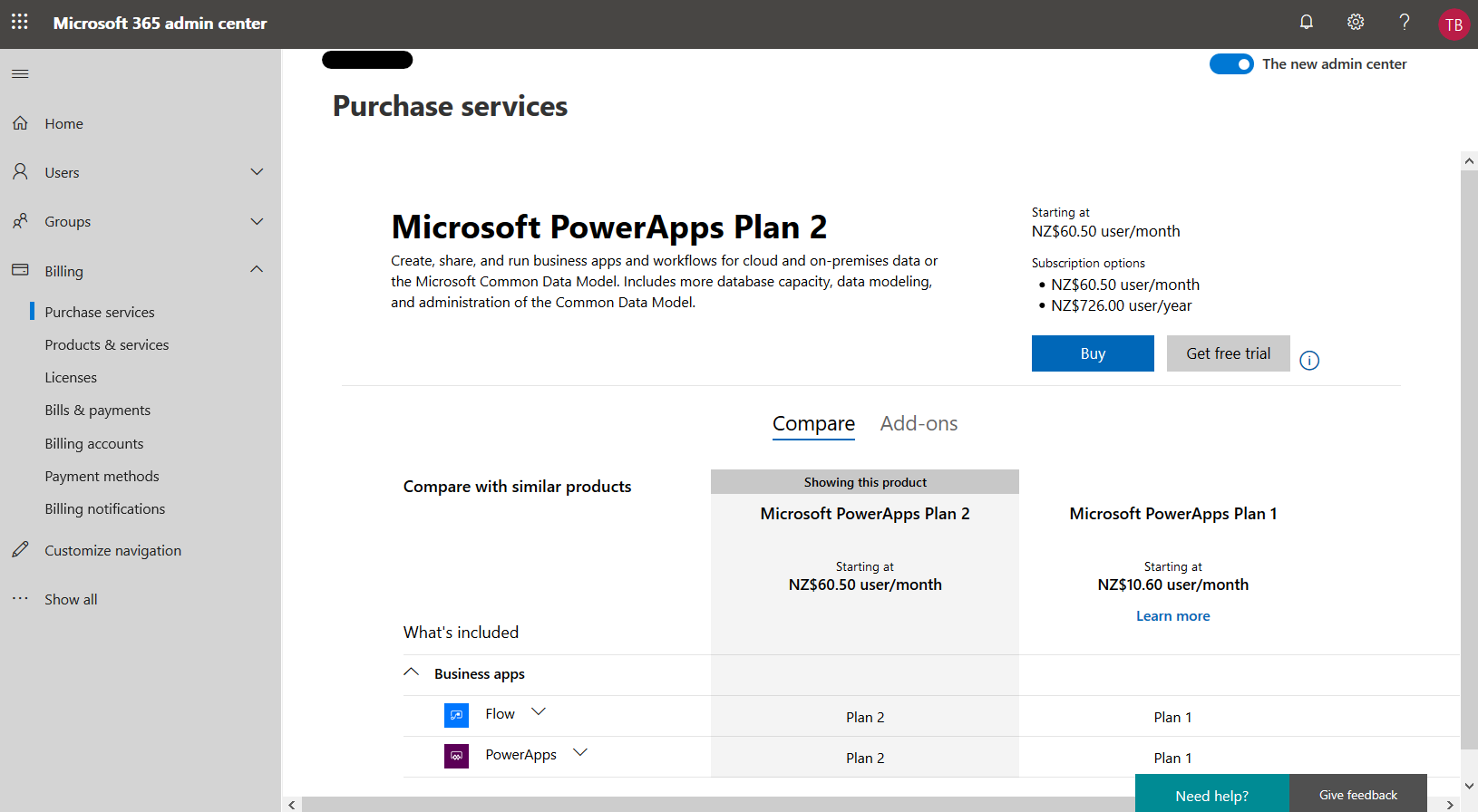Click the Need help? button
1478x812 pixels.
pos(1211,795)
